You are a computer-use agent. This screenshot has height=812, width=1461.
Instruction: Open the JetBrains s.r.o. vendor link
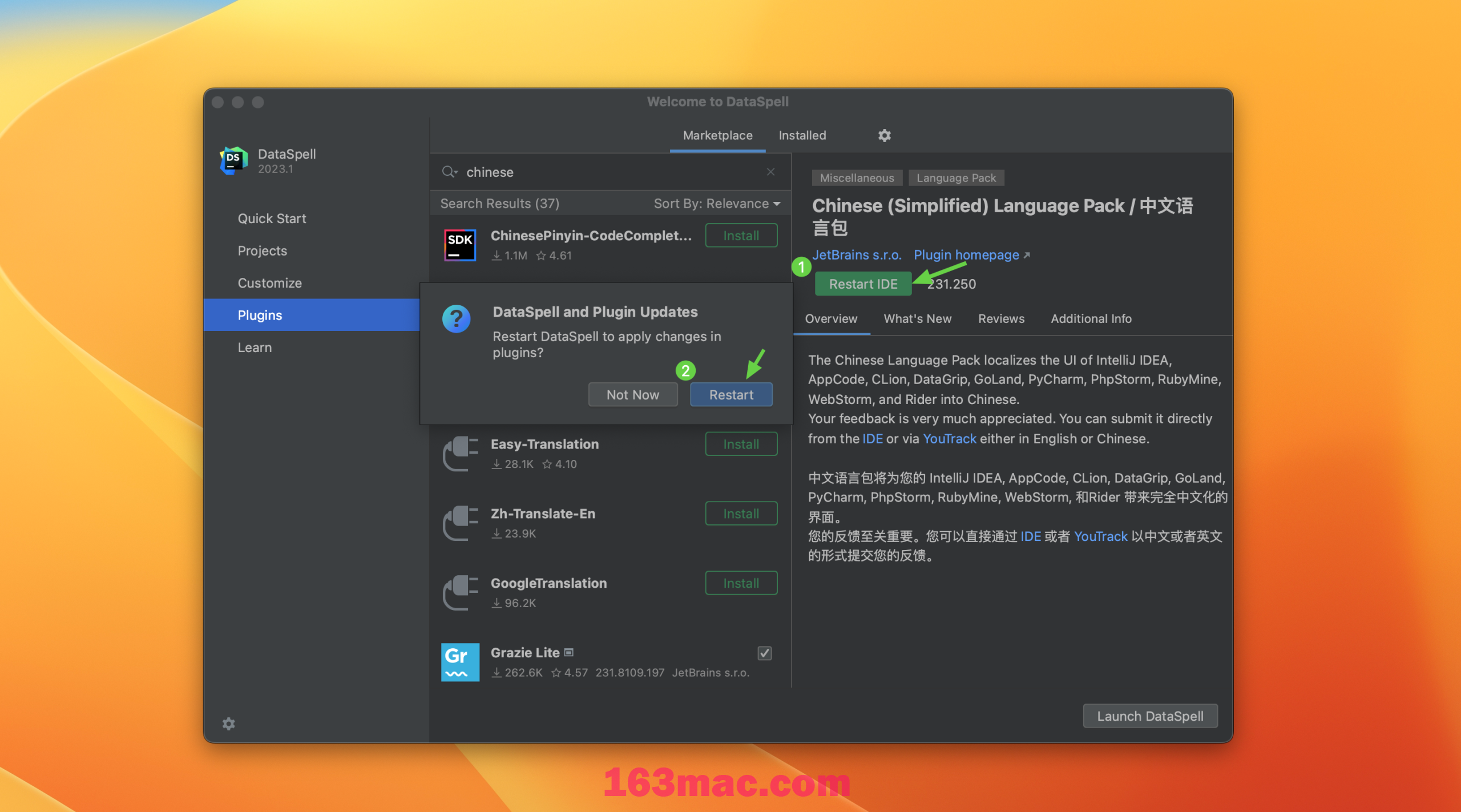point(857,255)
